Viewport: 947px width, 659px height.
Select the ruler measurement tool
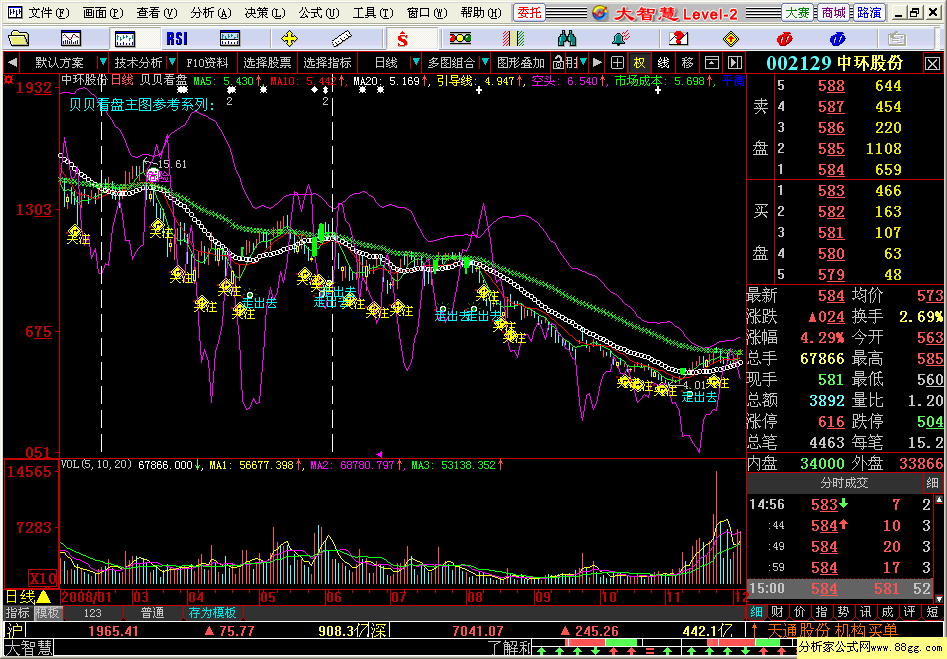click(342, 39)
